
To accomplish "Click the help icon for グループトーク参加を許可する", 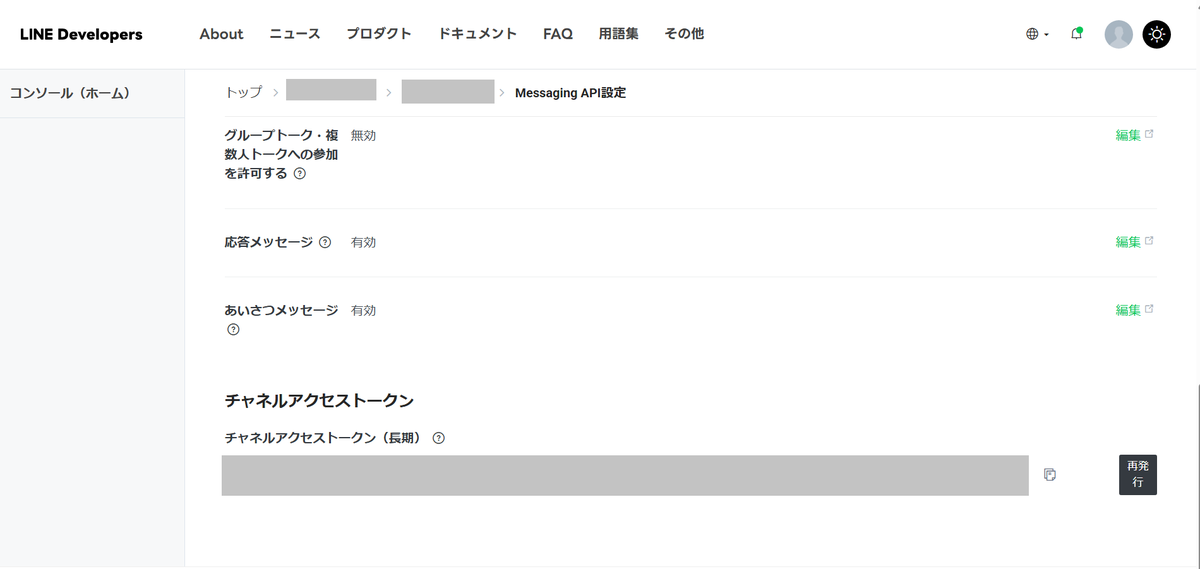I will (299, 173).
